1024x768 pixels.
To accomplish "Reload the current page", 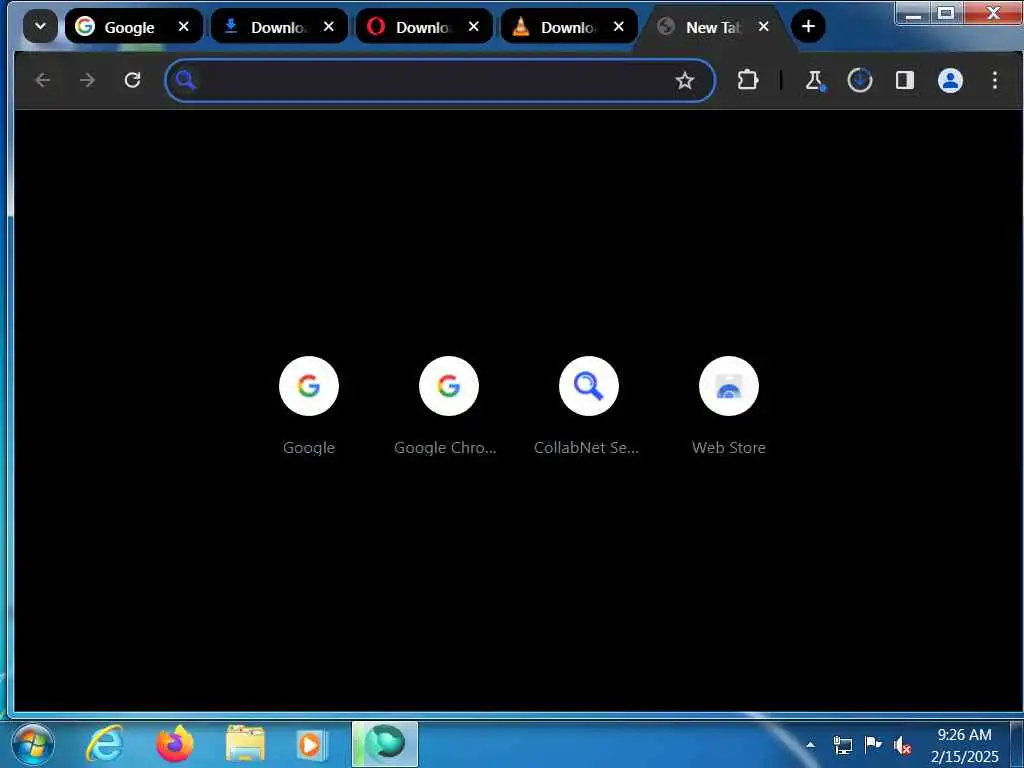I will 133,80.
